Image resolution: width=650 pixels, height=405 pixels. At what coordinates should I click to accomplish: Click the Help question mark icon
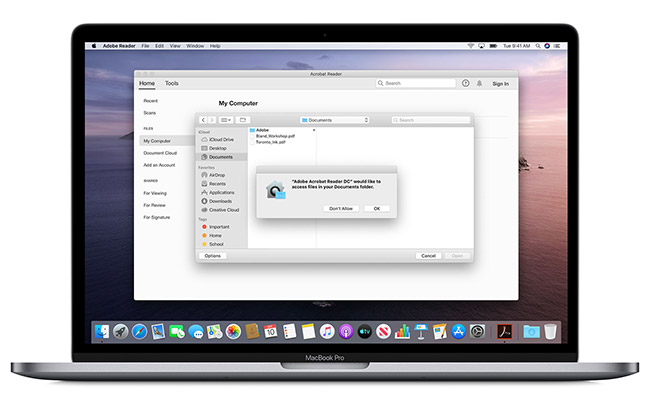click(465, 84)
